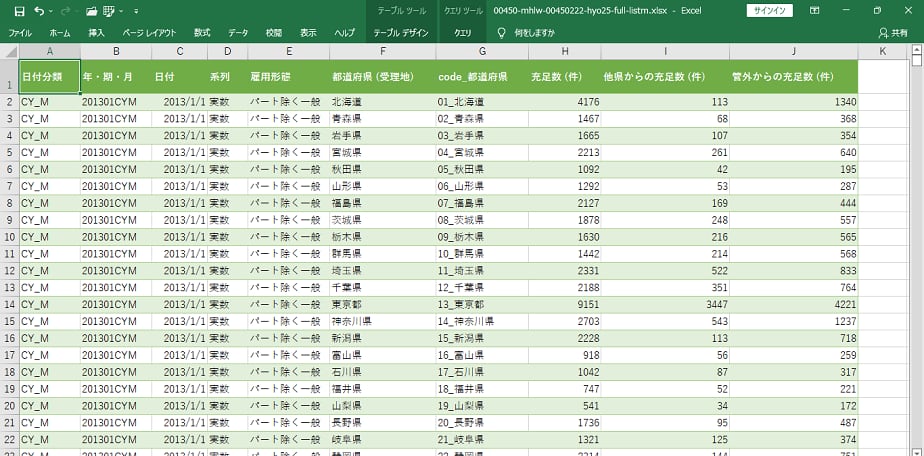Screen dimensions: 924x456
Task: Open the Undo history dropdown arrow
Action: (52, 10)
